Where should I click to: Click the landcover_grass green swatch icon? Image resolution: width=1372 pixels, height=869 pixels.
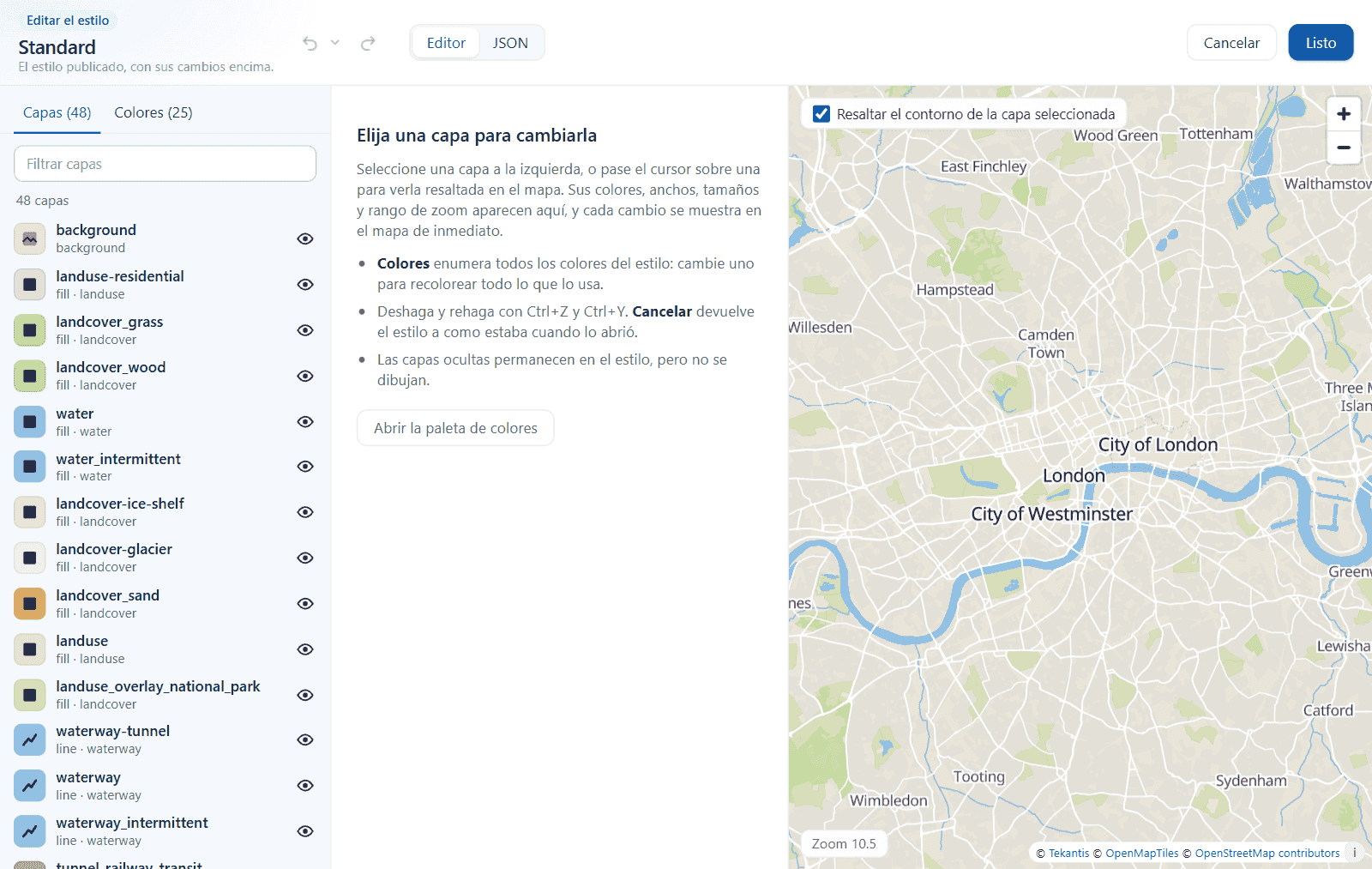coord(30,330)
